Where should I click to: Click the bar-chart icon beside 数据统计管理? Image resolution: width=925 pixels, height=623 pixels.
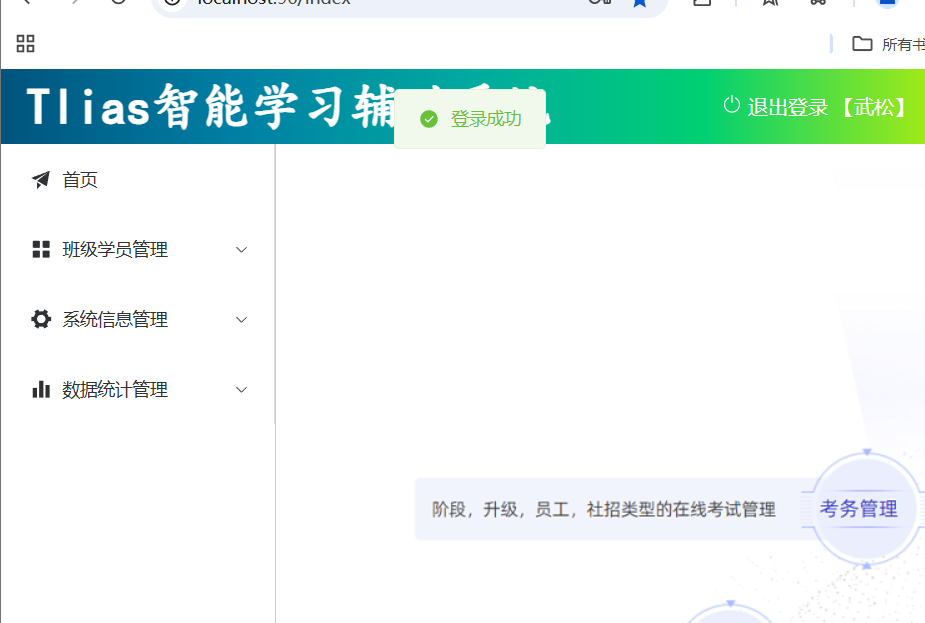(x=40, y=389)
